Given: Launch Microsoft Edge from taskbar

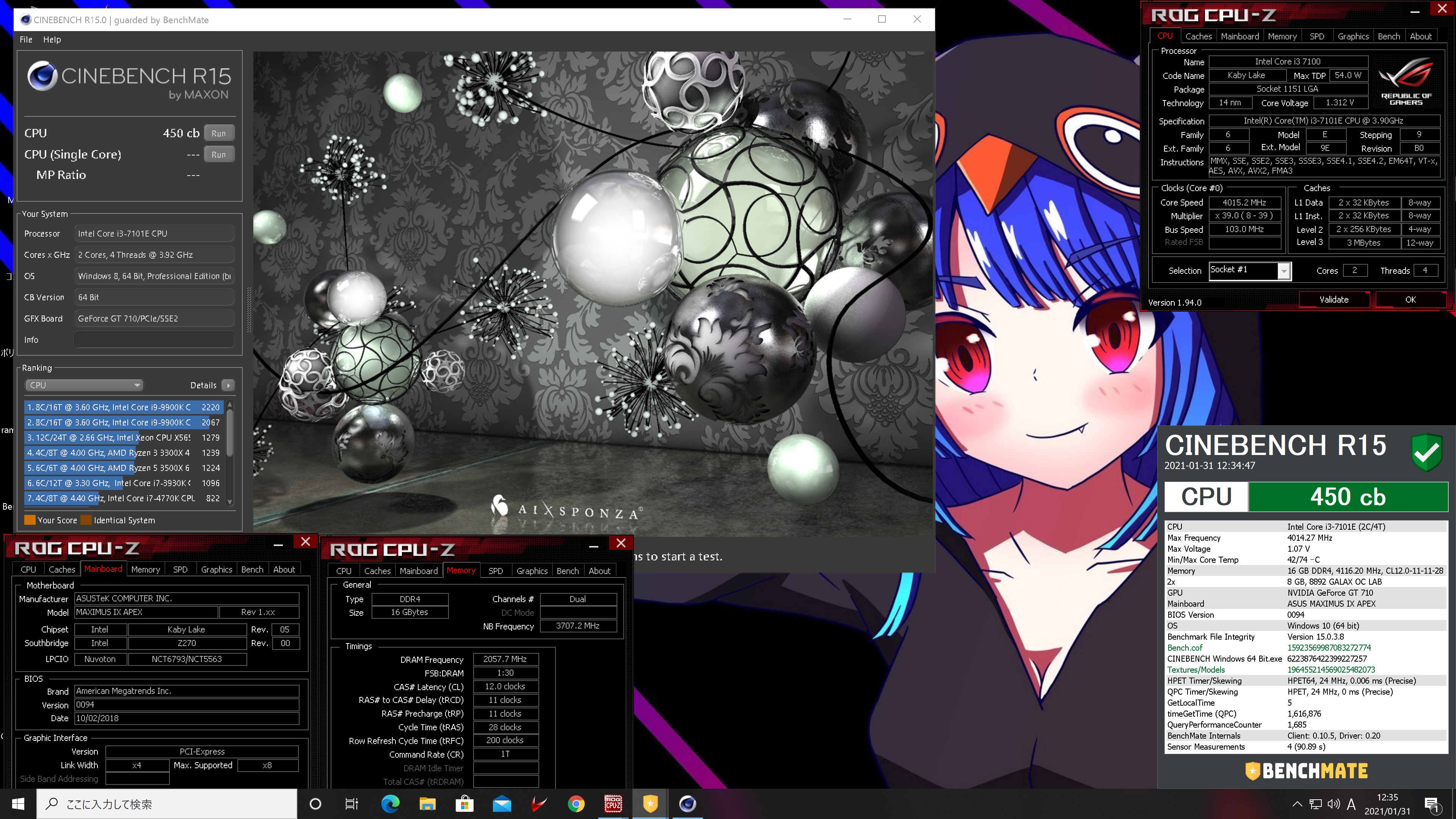Looking at the screenshot, I should [390, 804].
